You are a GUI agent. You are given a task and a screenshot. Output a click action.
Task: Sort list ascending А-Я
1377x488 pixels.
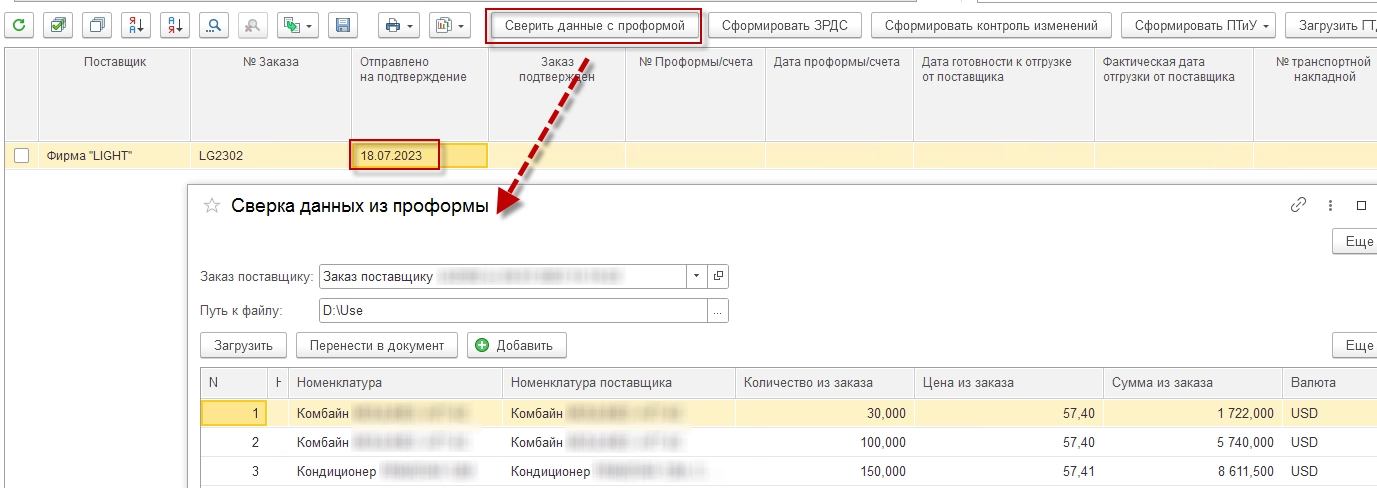134,24
